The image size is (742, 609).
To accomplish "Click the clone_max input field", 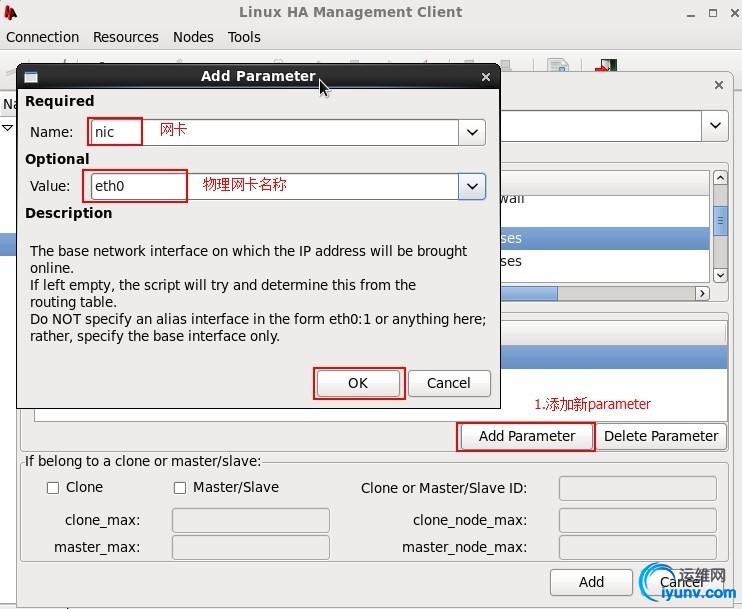I will point(251,520).
